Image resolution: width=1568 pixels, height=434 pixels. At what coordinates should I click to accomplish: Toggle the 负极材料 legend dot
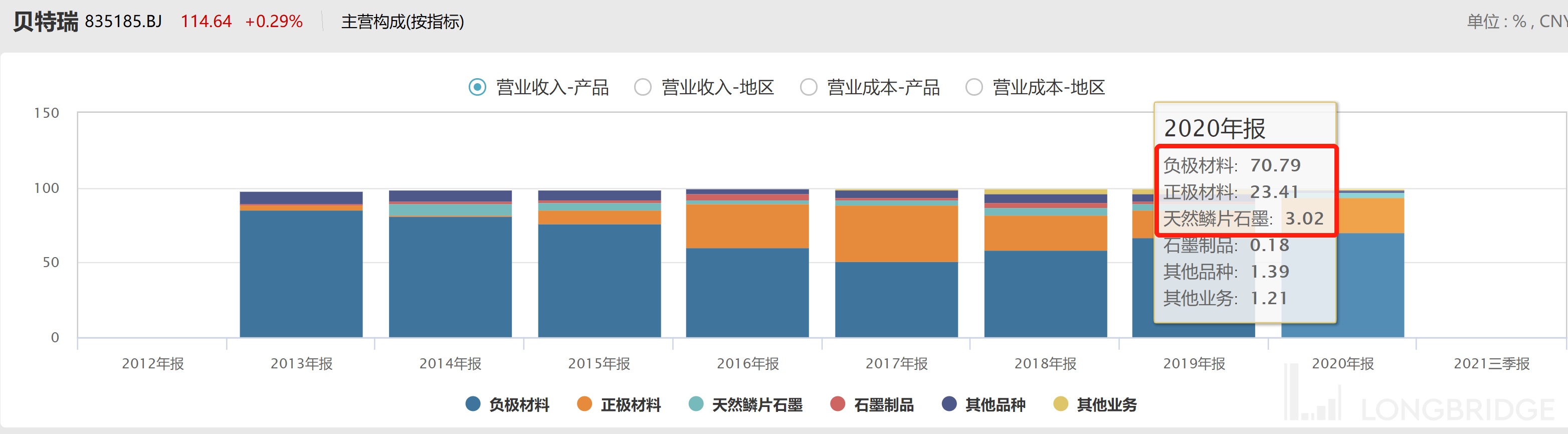[472, 404]
